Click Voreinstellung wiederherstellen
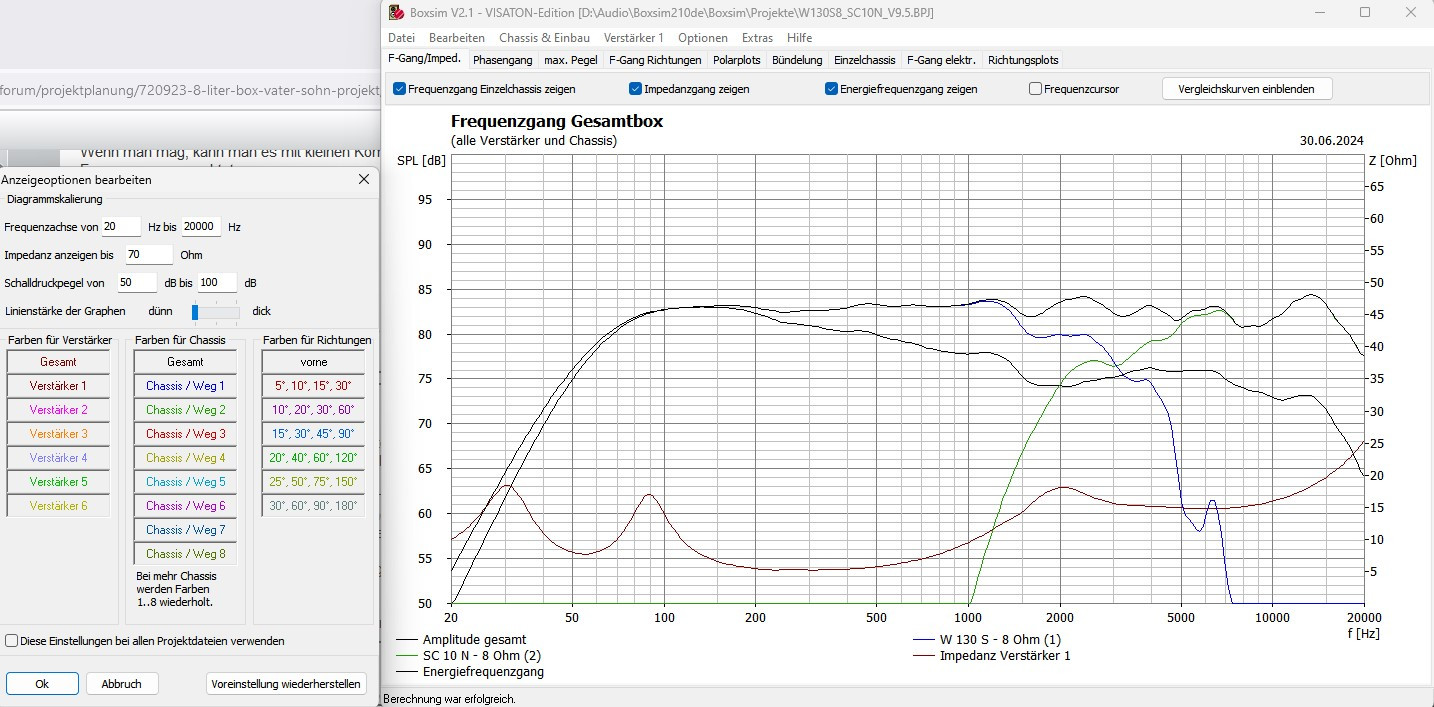The height and width of the screenshot is (707, 1434). (x=286, y=683)
